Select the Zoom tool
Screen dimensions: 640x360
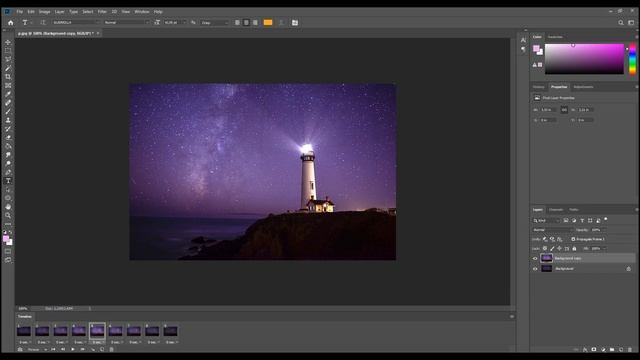click(8, 215)
